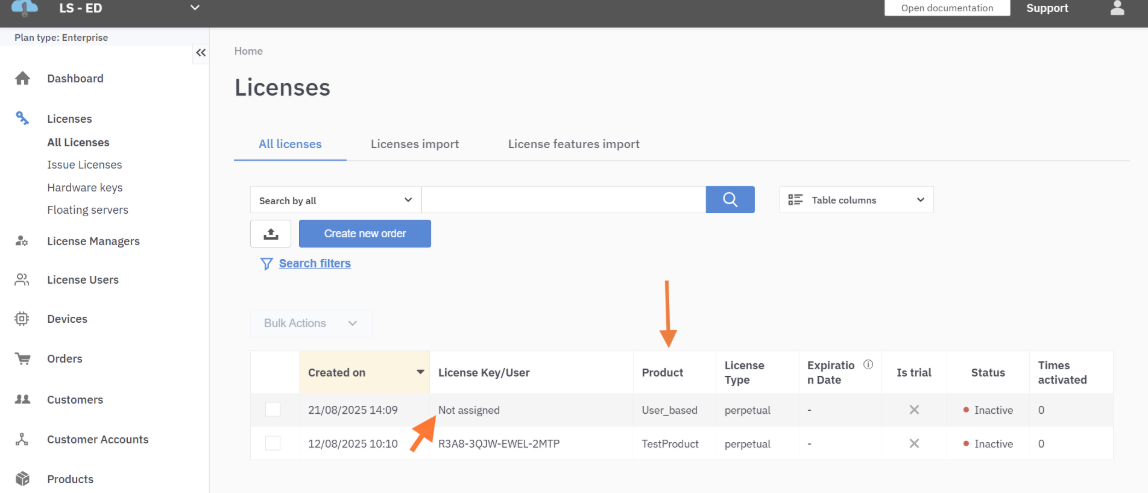Image resolution: width=1148 pixels, height=493 pixels.
Task: Click the Expiration Date info icon
Action: pos(868,365)
